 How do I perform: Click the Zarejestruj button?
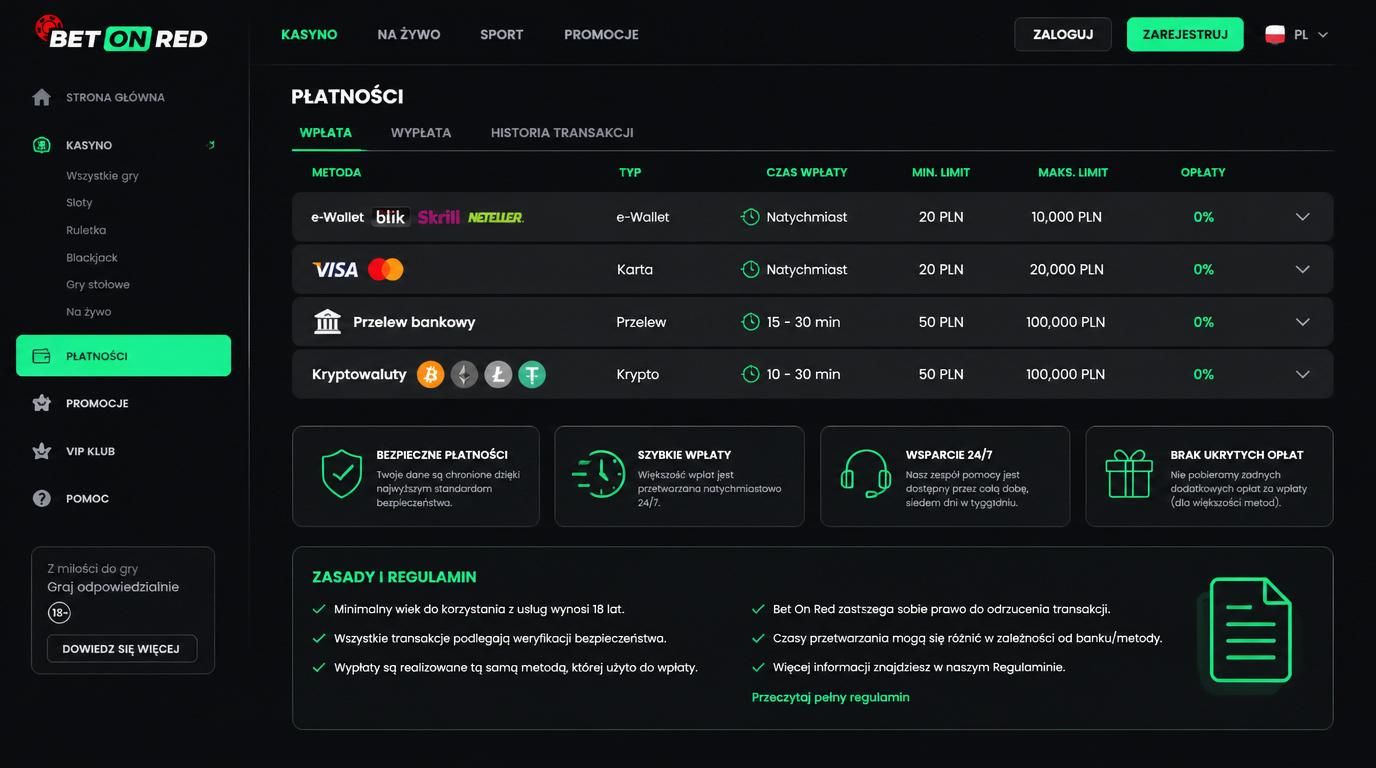[x=1185, y=34]
